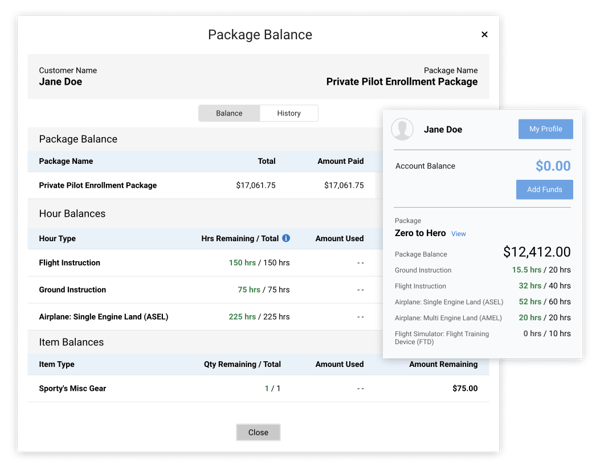Switch to the History tab
This screenshot has height=475, width=600.
(289, 113)
